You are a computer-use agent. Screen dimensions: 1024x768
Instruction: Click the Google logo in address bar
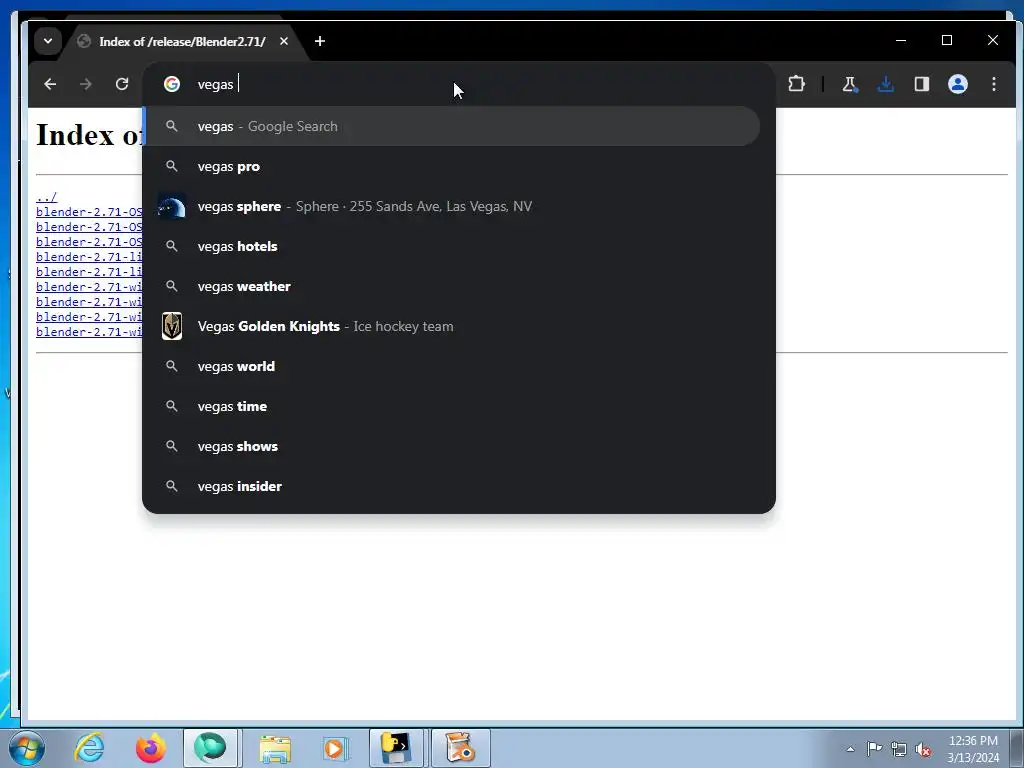pyautogui.click(x=172, y=84)
